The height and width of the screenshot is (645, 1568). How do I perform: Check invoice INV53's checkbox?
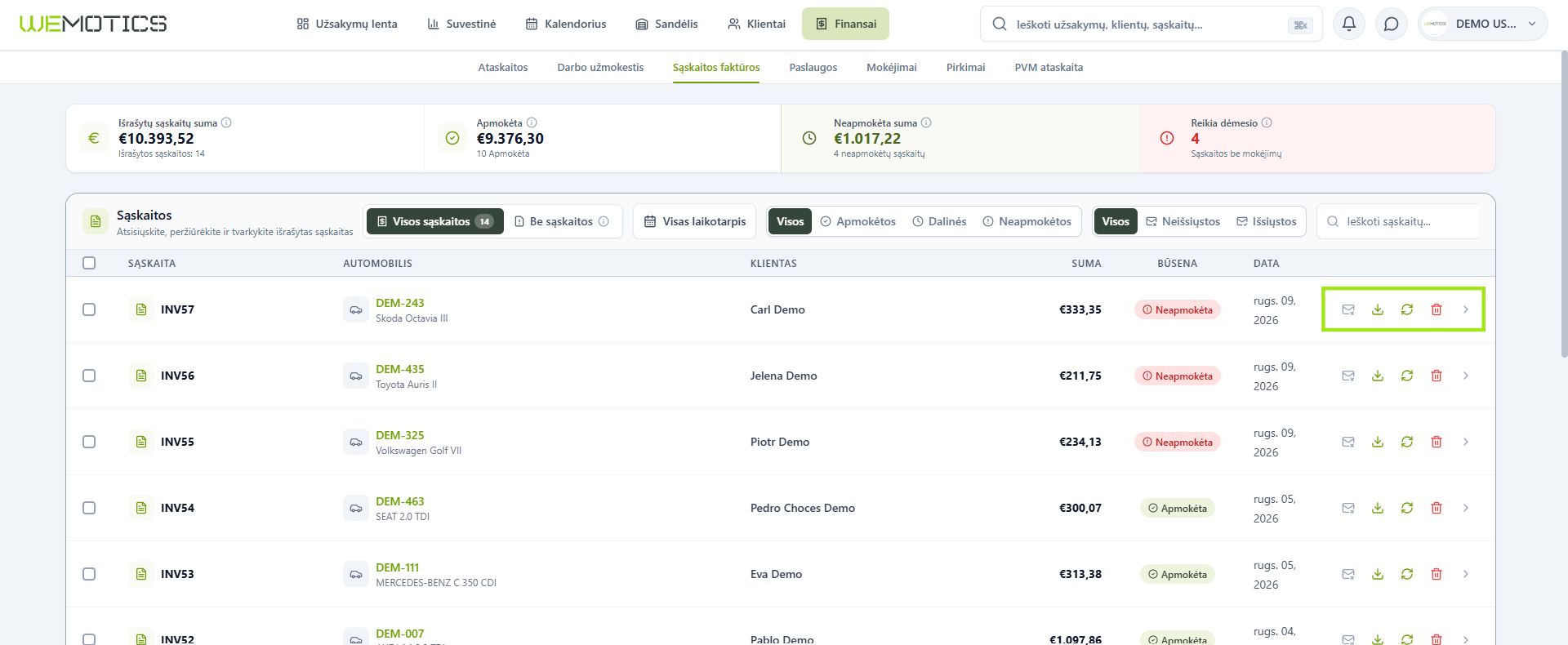click(x=89, y=574)
